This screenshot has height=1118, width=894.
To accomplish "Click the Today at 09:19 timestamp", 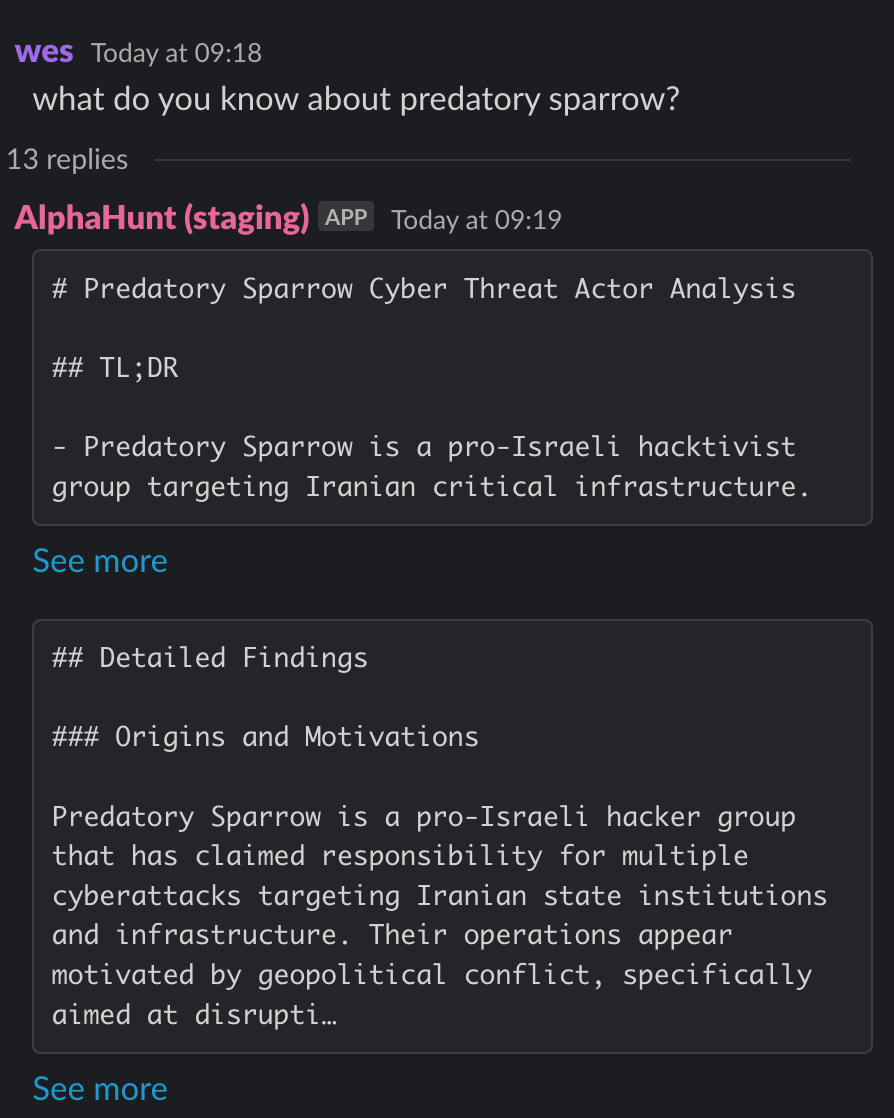I will tap(476, 220).
